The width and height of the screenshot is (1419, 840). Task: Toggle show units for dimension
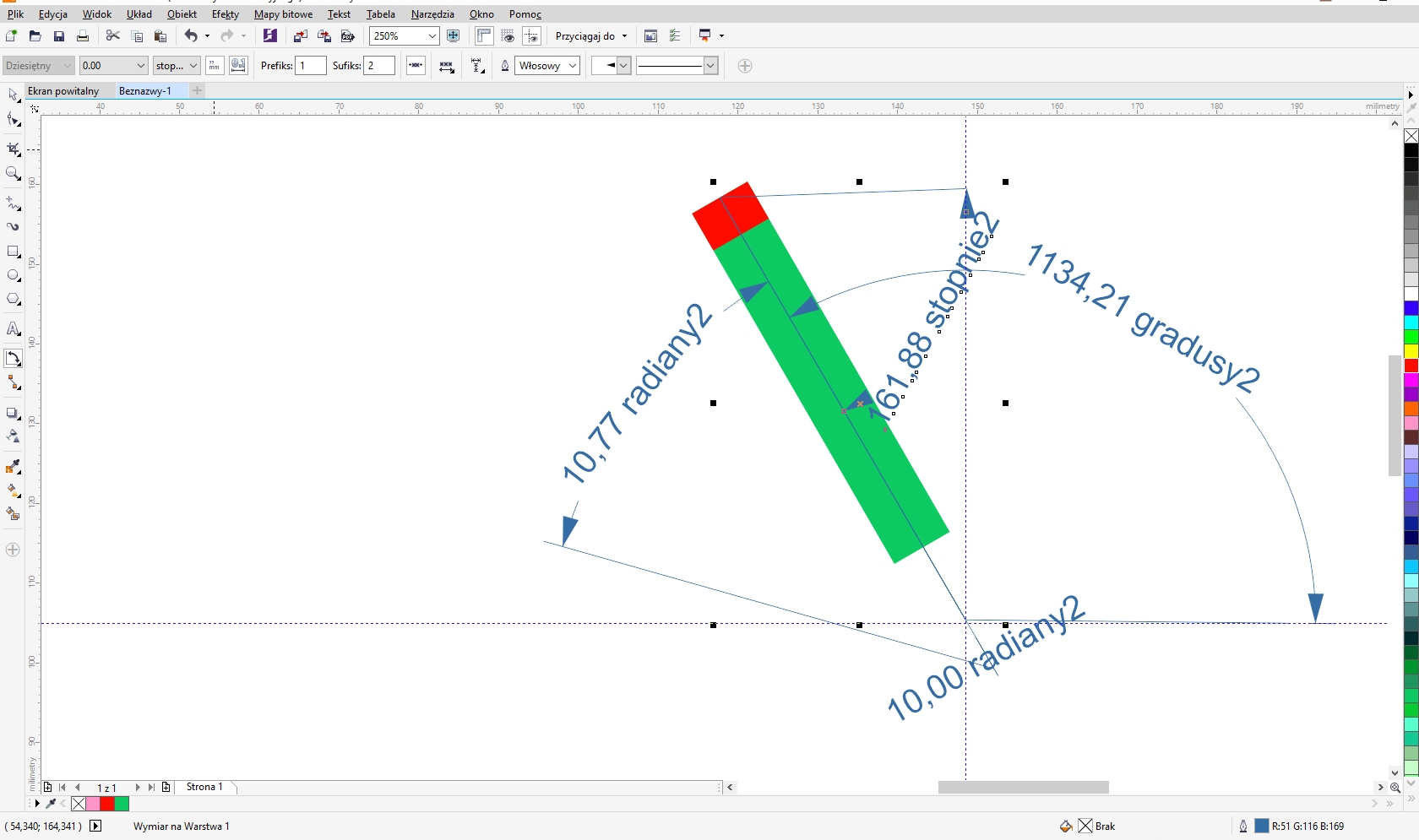coord(215,66)
